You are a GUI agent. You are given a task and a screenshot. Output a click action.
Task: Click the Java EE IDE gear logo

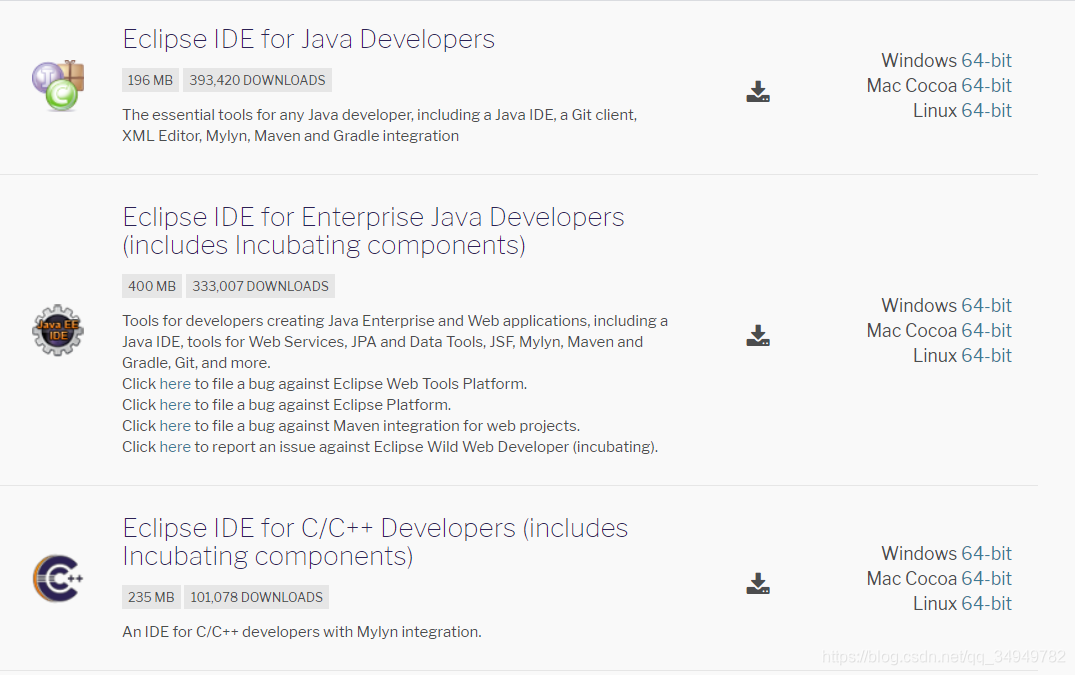57,331
